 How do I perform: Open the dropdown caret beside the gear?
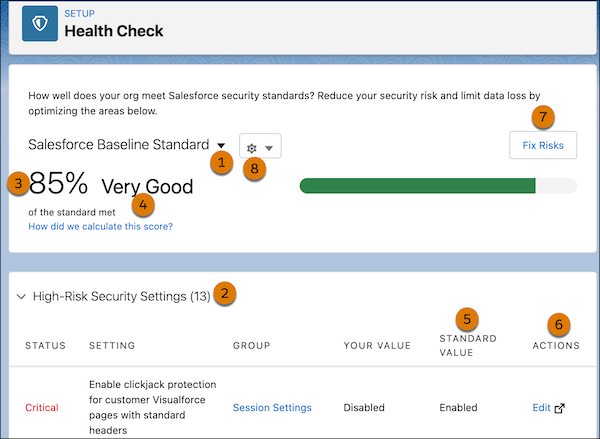[269, 148]
